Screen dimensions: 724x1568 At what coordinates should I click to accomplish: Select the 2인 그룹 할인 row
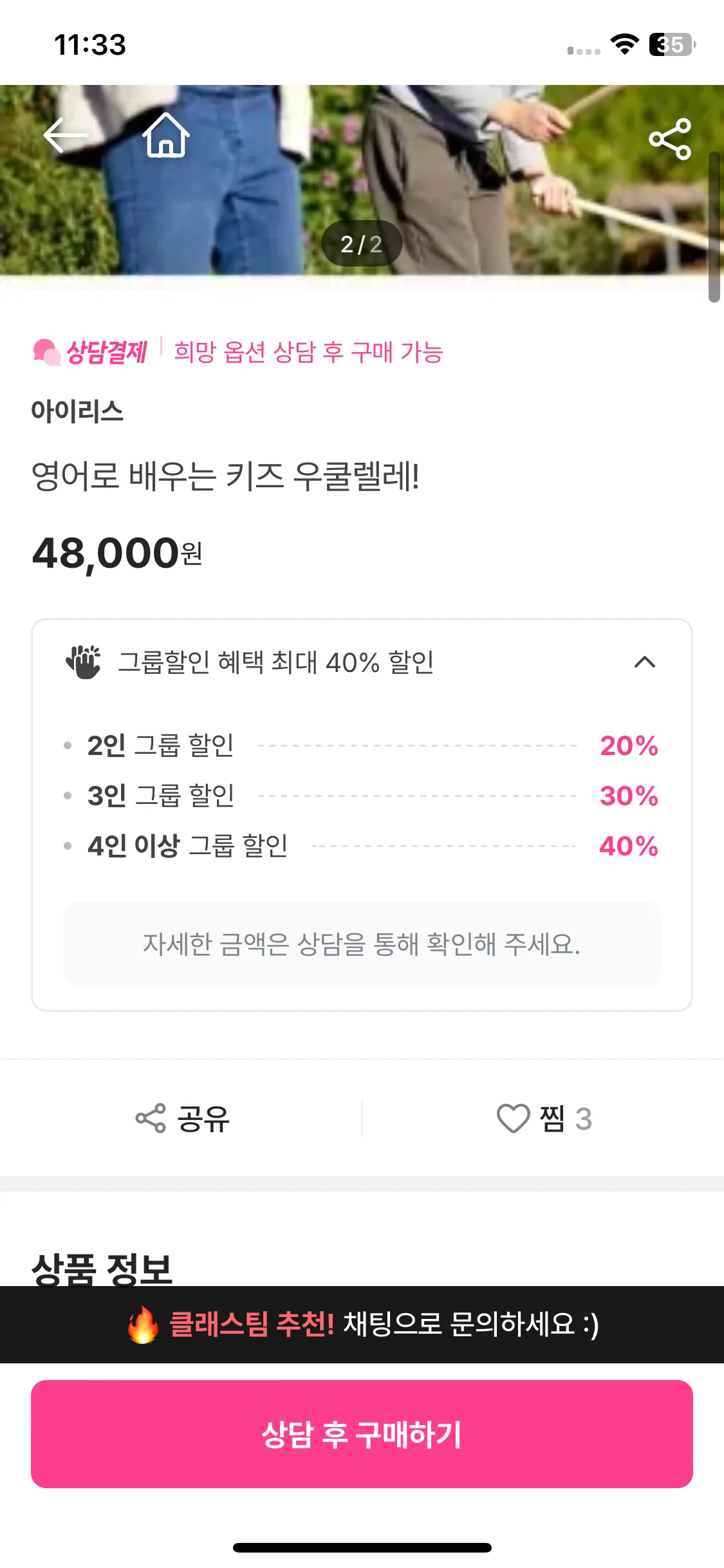(362, 746)
